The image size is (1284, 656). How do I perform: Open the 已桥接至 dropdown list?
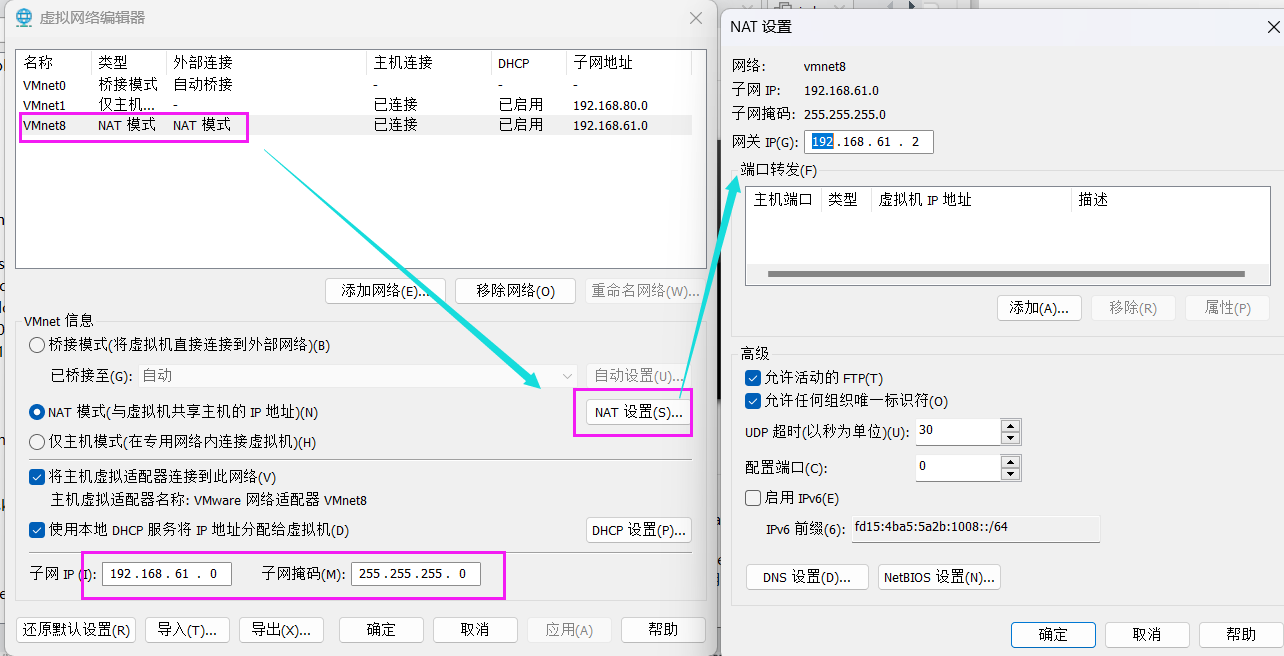[x=568, y=376]
